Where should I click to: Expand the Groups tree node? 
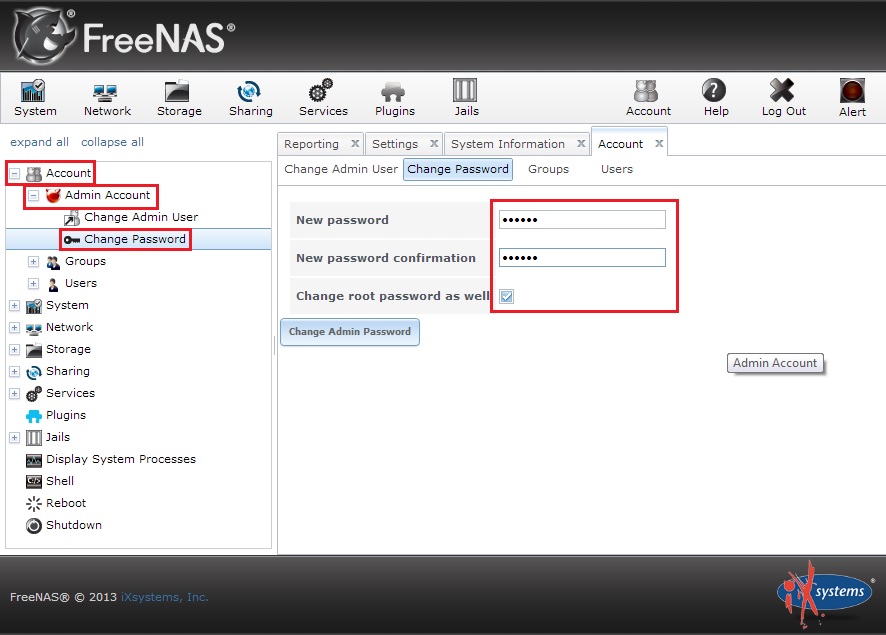[34, 262]
